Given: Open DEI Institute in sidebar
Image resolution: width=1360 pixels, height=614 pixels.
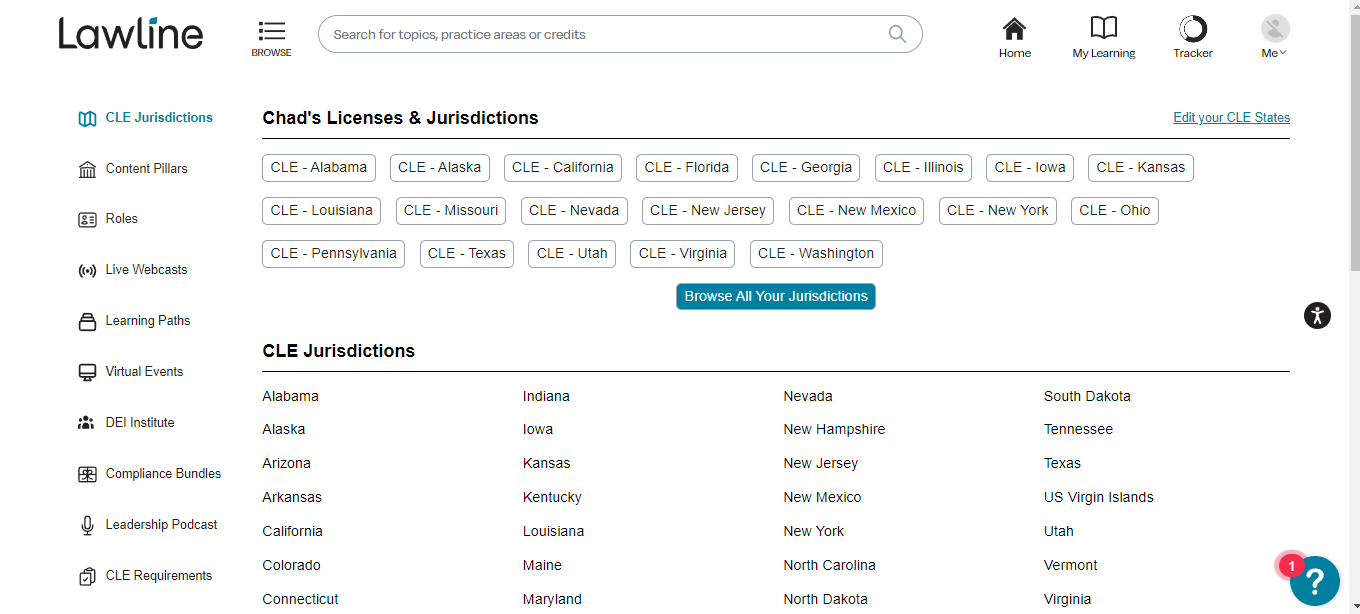Looking at the screenshot, I should [140, 422].
